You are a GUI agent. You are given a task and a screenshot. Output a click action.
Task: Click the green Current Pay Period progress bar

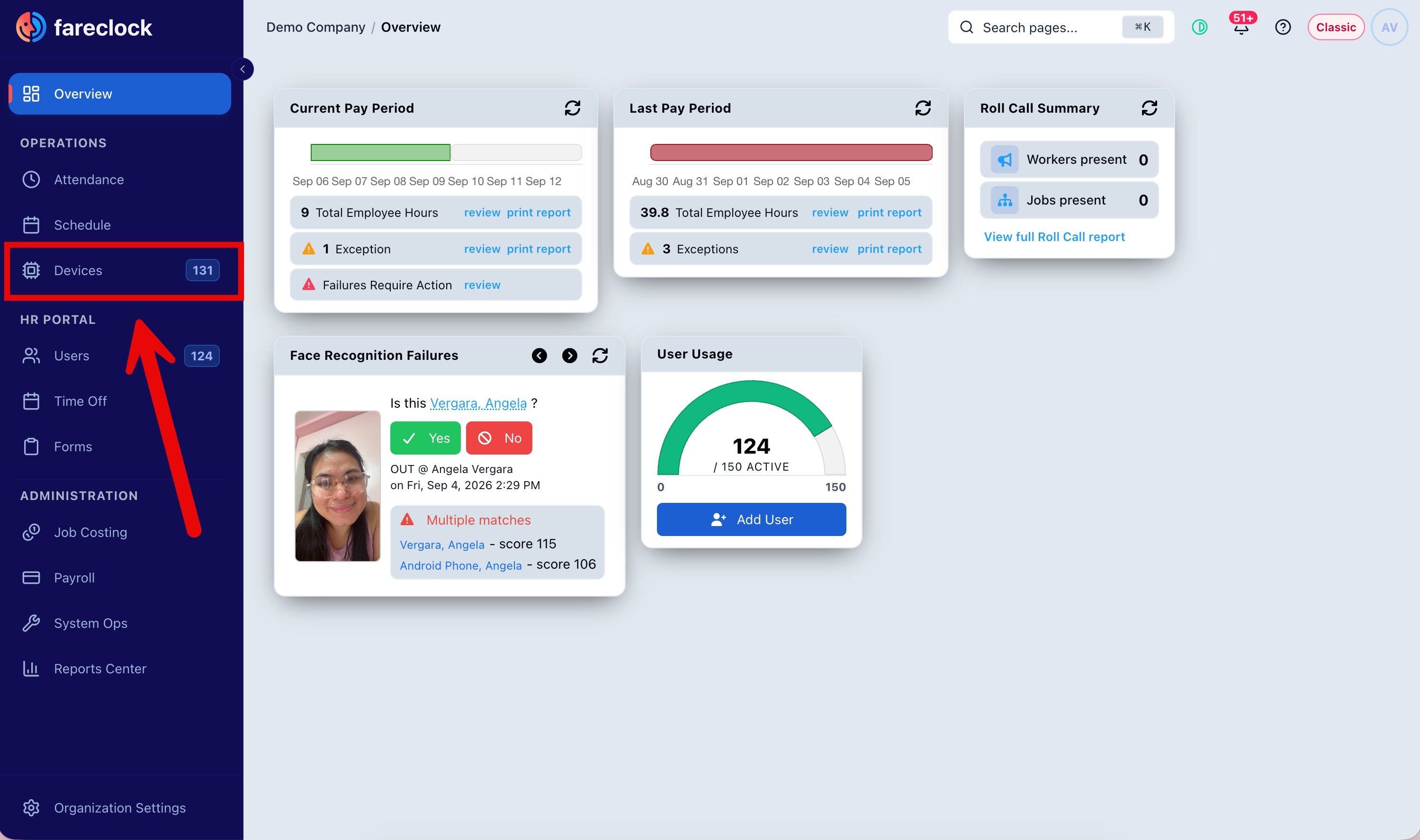380,152
